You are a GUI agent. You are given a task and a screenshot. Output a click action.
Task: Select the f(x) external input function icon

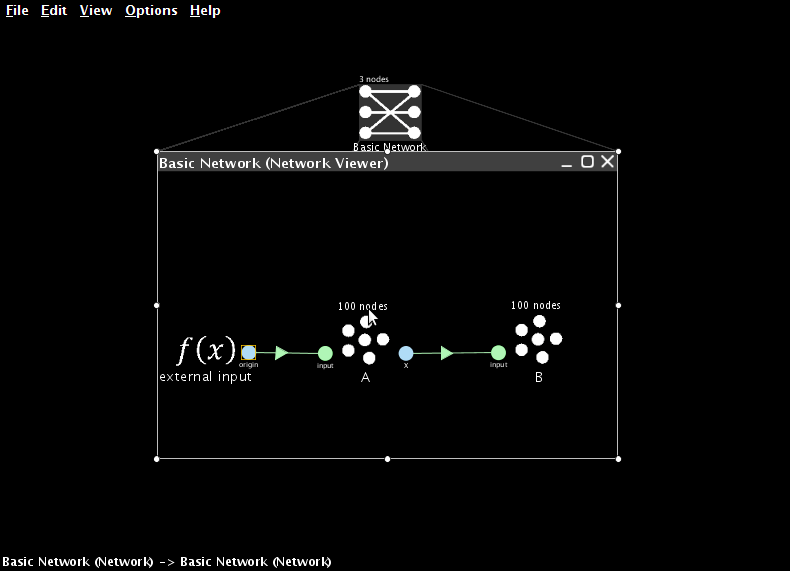coord(207,350)
